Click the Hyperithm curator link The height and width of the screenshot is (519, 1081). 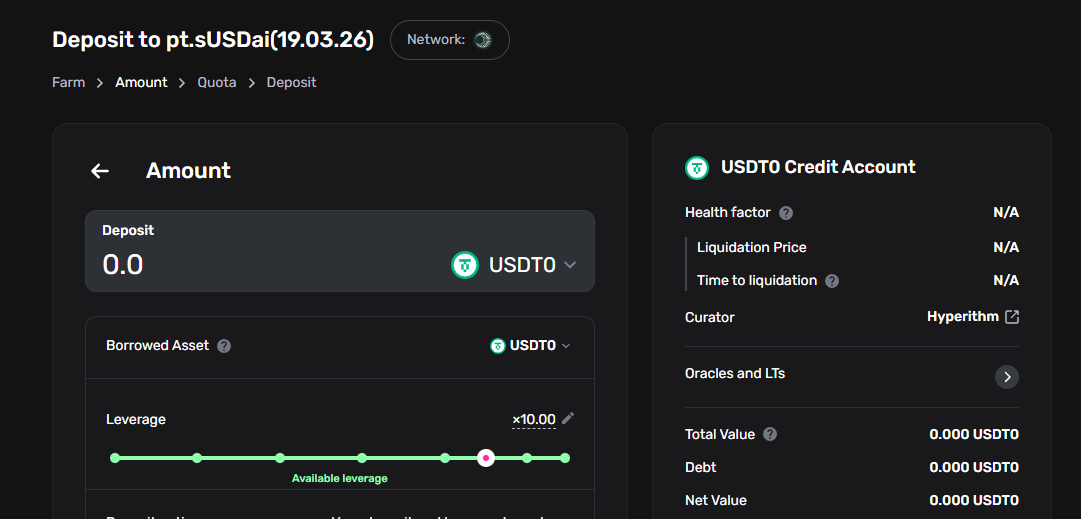962,317
